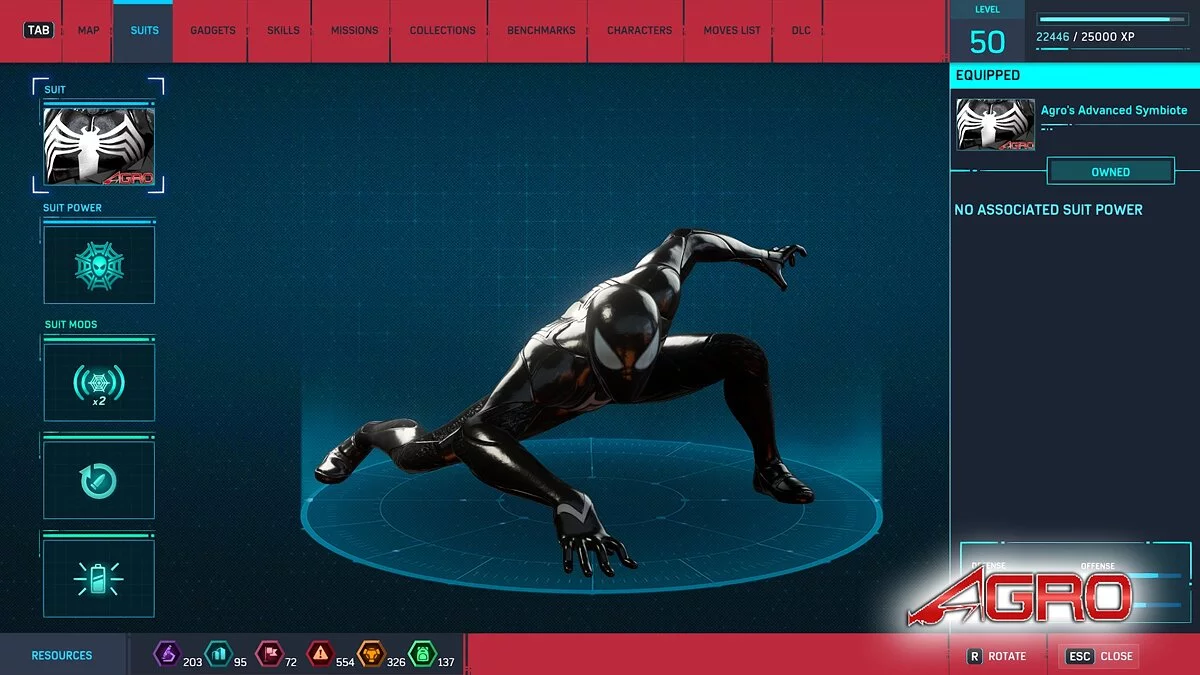Click the ESC Close button
This screenshot has height=675, width=1200.
(1099, 656)
